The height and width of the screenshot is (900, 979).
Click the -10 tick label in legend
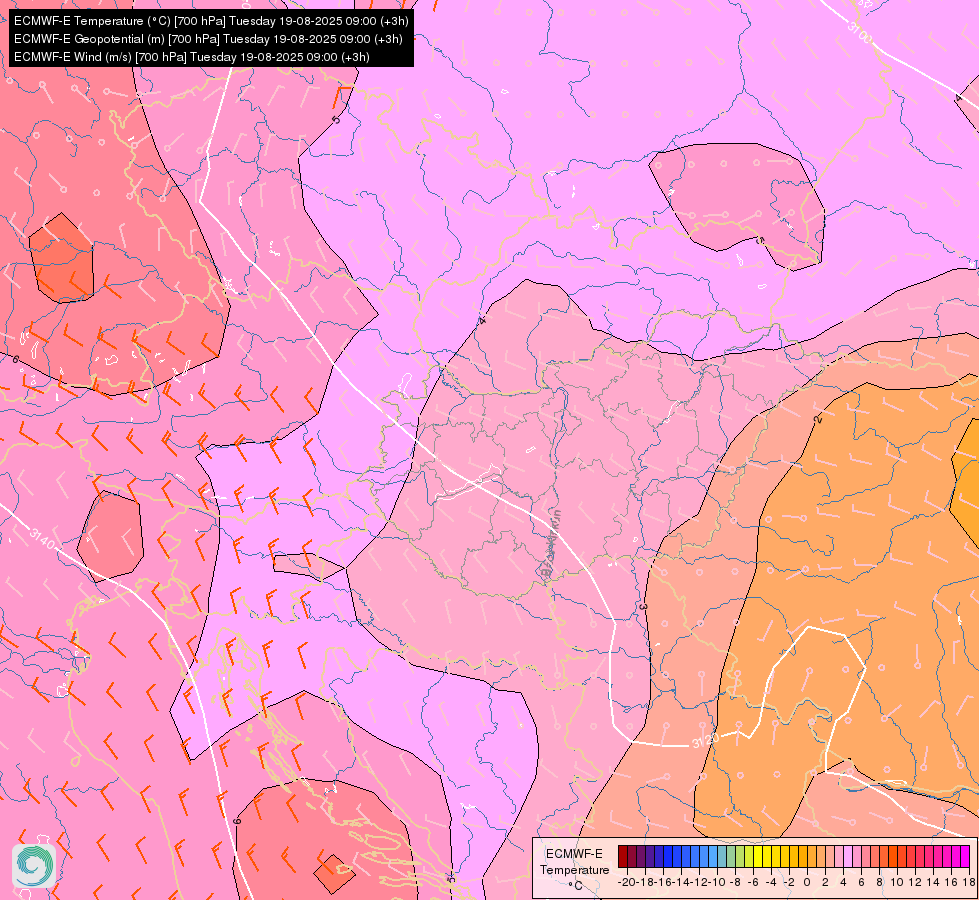coord(717,882)
